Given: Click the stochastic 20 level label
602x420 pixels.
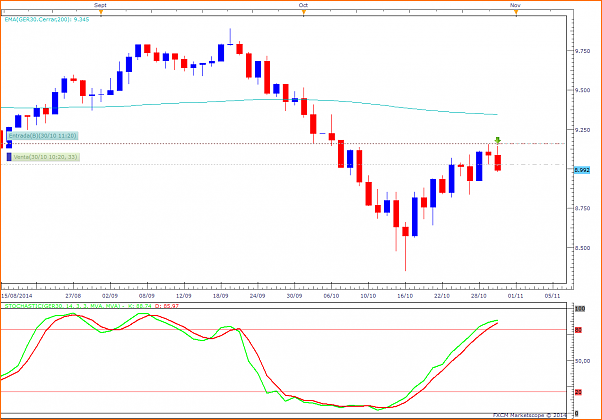Looking at the screenshot, I should (578, 392).
